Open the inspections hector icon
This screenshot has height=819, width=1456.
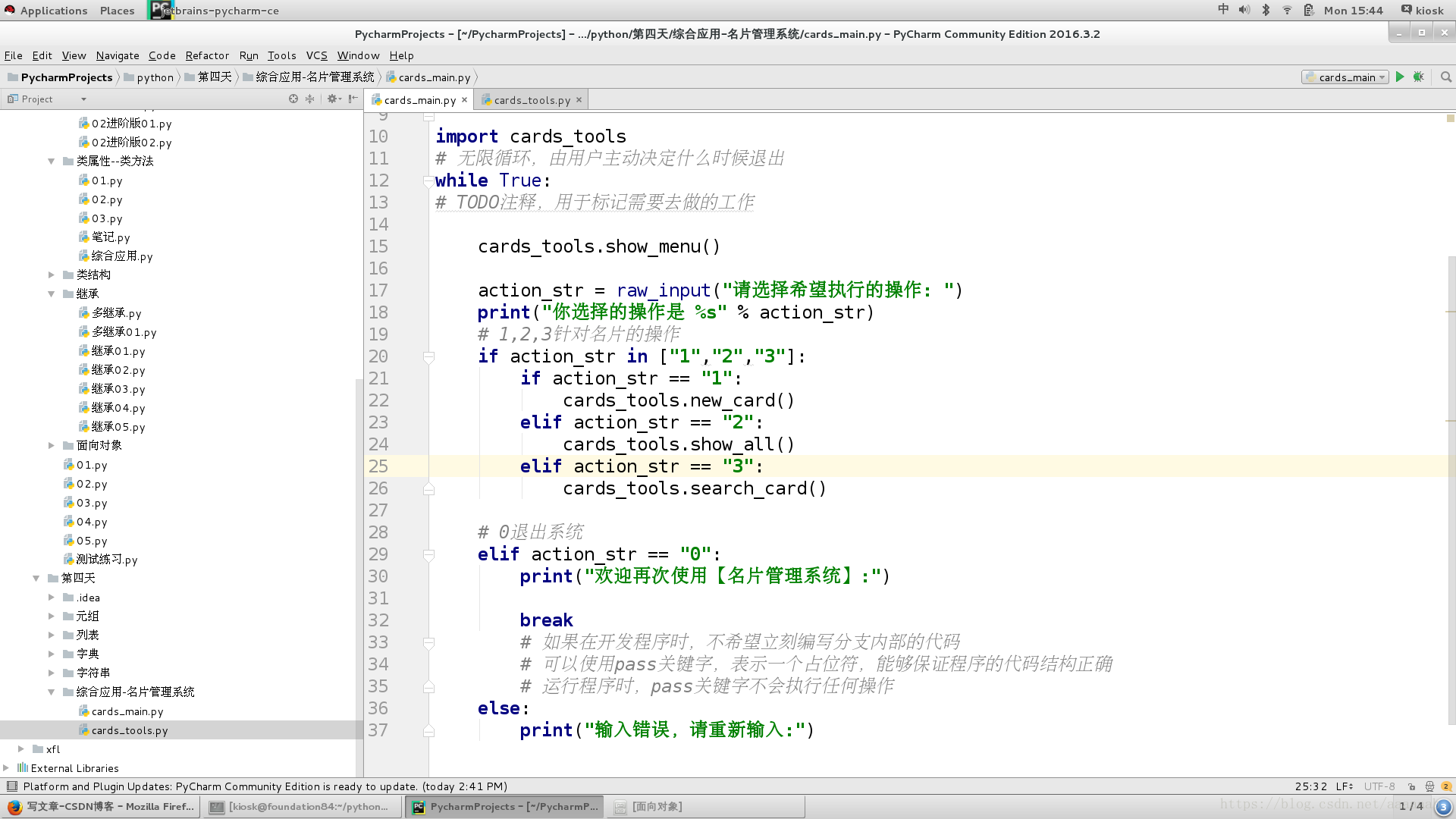(x=1429, y=786)
